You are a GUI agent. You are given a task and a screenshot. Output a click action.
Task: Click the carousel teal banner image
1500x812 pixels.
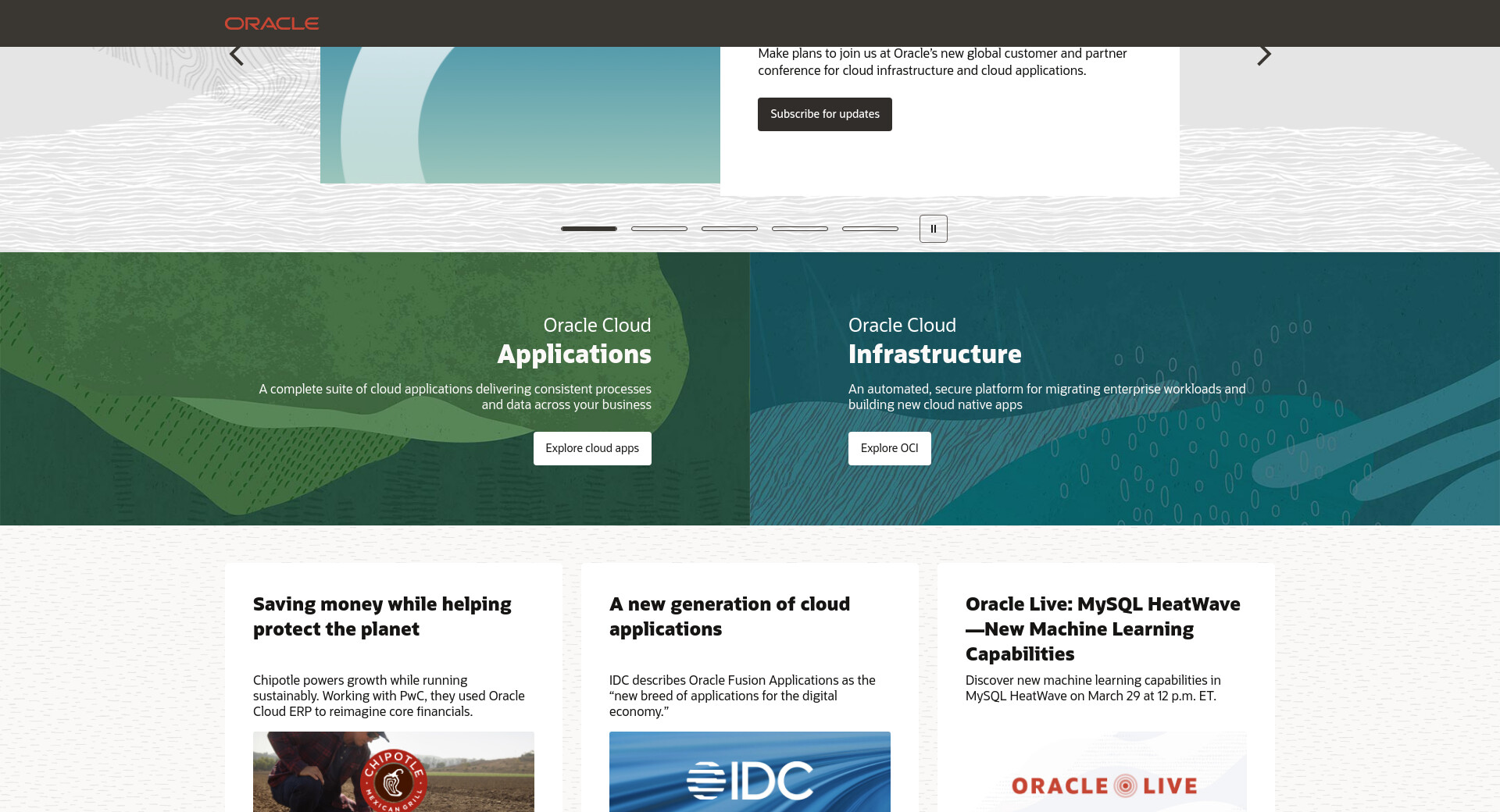click(520, 116)
